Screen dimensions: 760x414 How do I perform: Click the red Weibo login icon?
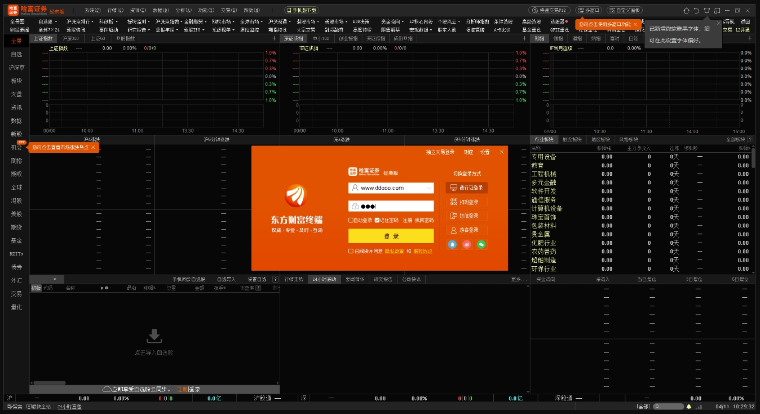(x=466, y=244)
